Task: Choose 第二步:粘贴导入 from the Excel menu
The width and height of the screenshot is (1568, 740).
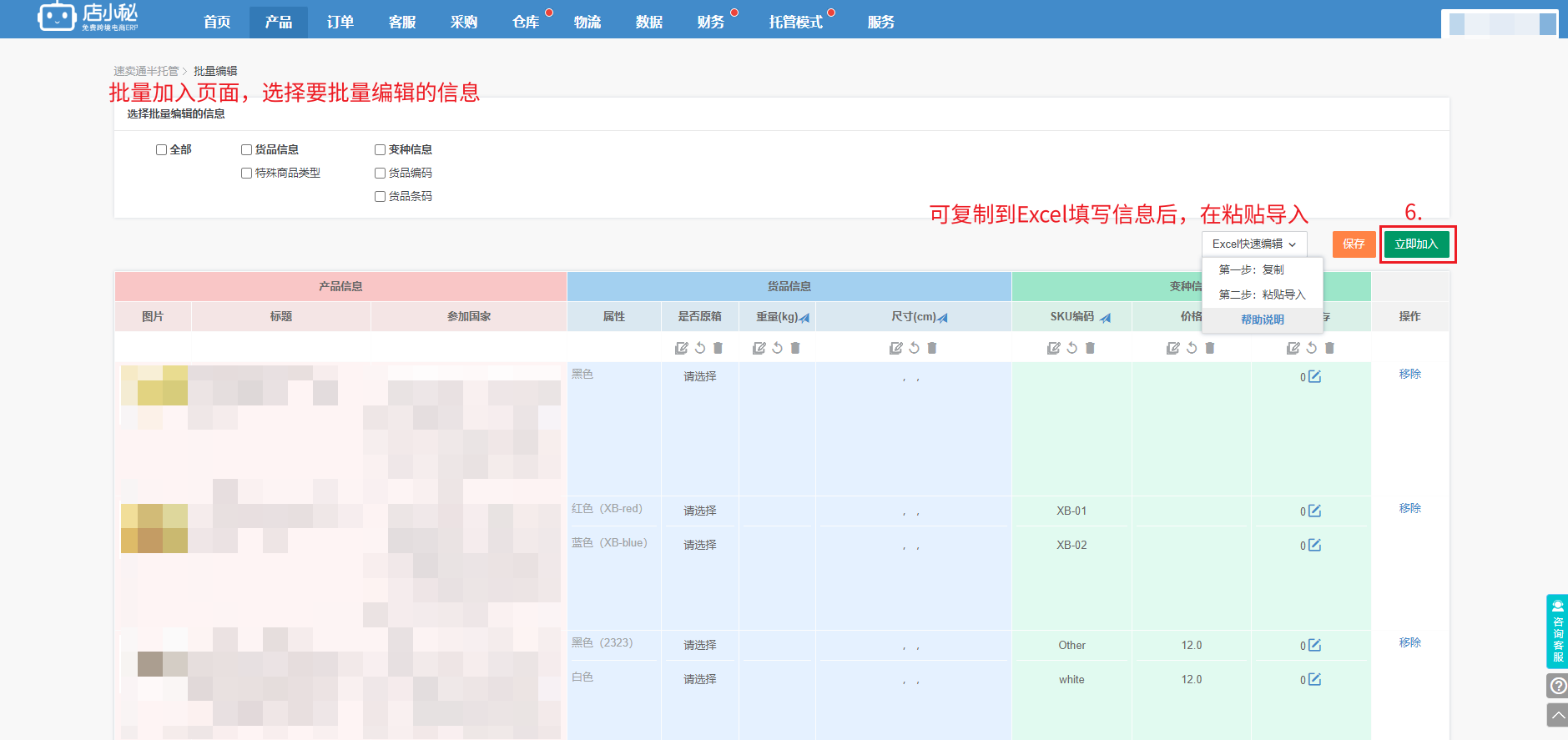Action: (1263, 294)
